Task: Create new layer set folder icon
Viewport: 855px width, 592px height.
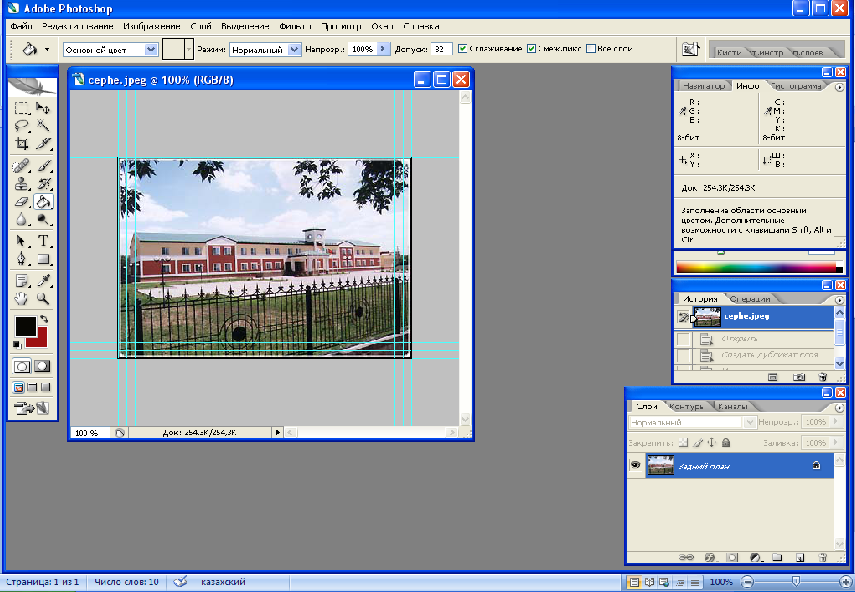Action: pyautogui.click(x=777, y=557)
